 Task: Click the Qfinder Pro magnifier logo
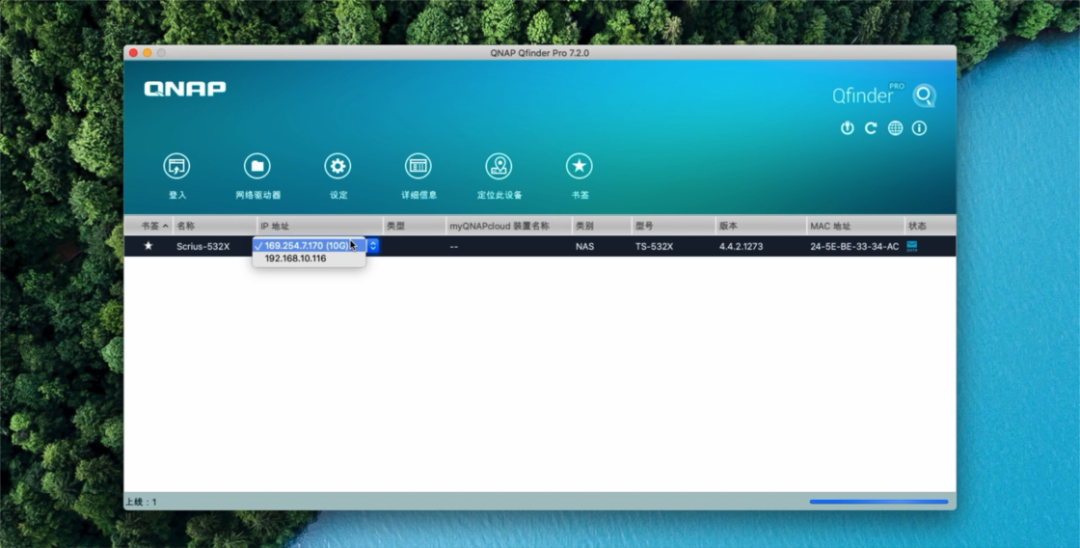click(924, 95)
